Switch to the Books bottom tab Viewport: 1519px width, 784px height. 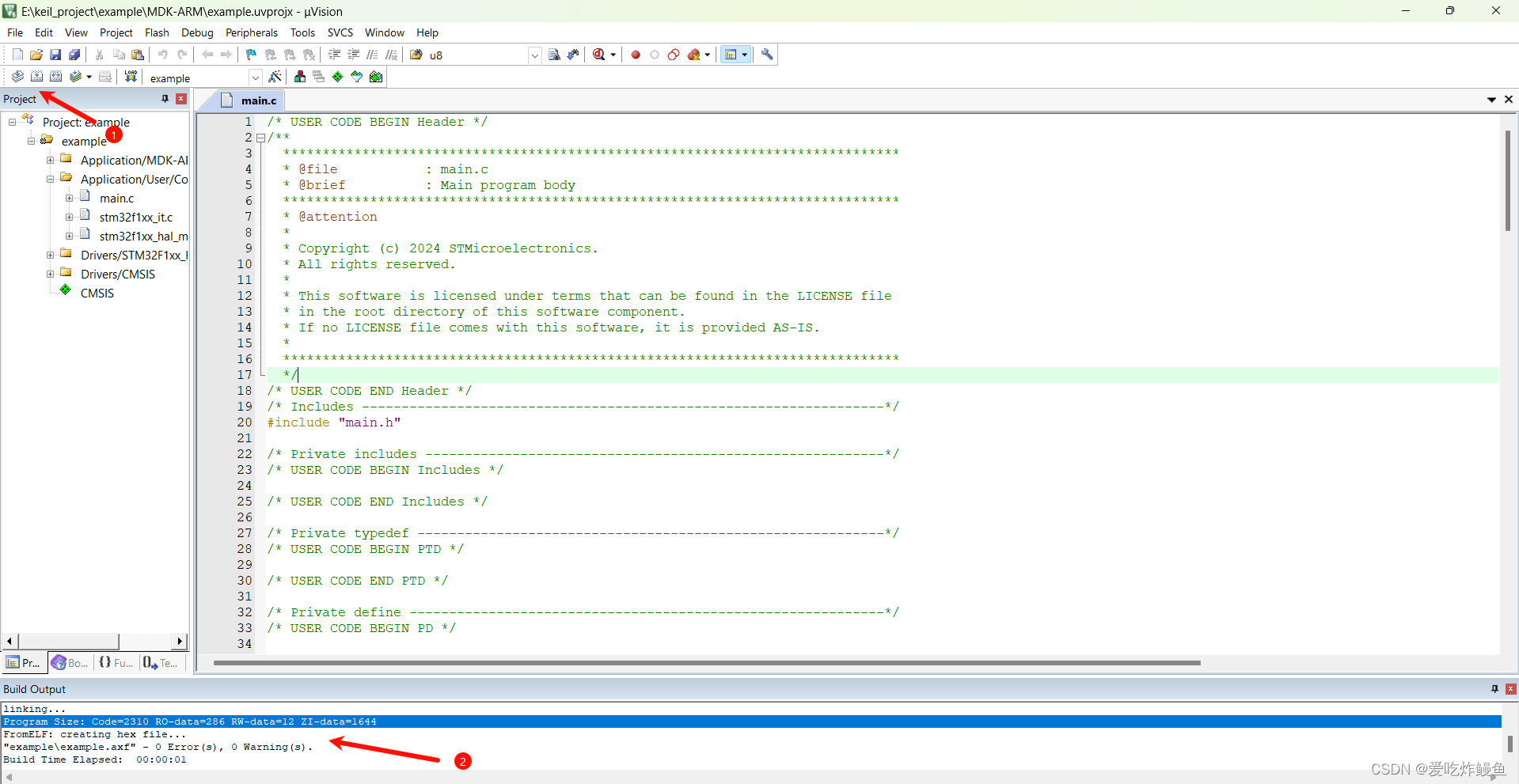(x=70, y=663)
